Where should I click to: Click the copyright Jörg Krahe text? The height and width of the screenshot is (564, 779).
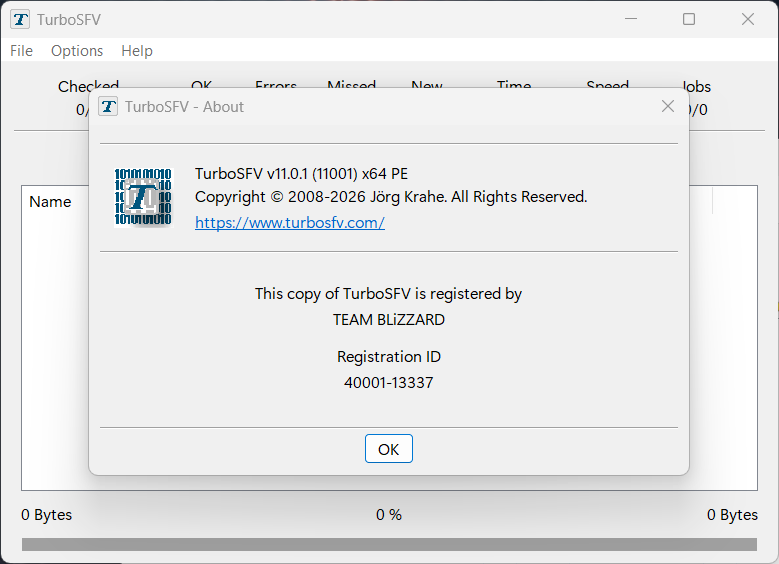click(391, 197)
